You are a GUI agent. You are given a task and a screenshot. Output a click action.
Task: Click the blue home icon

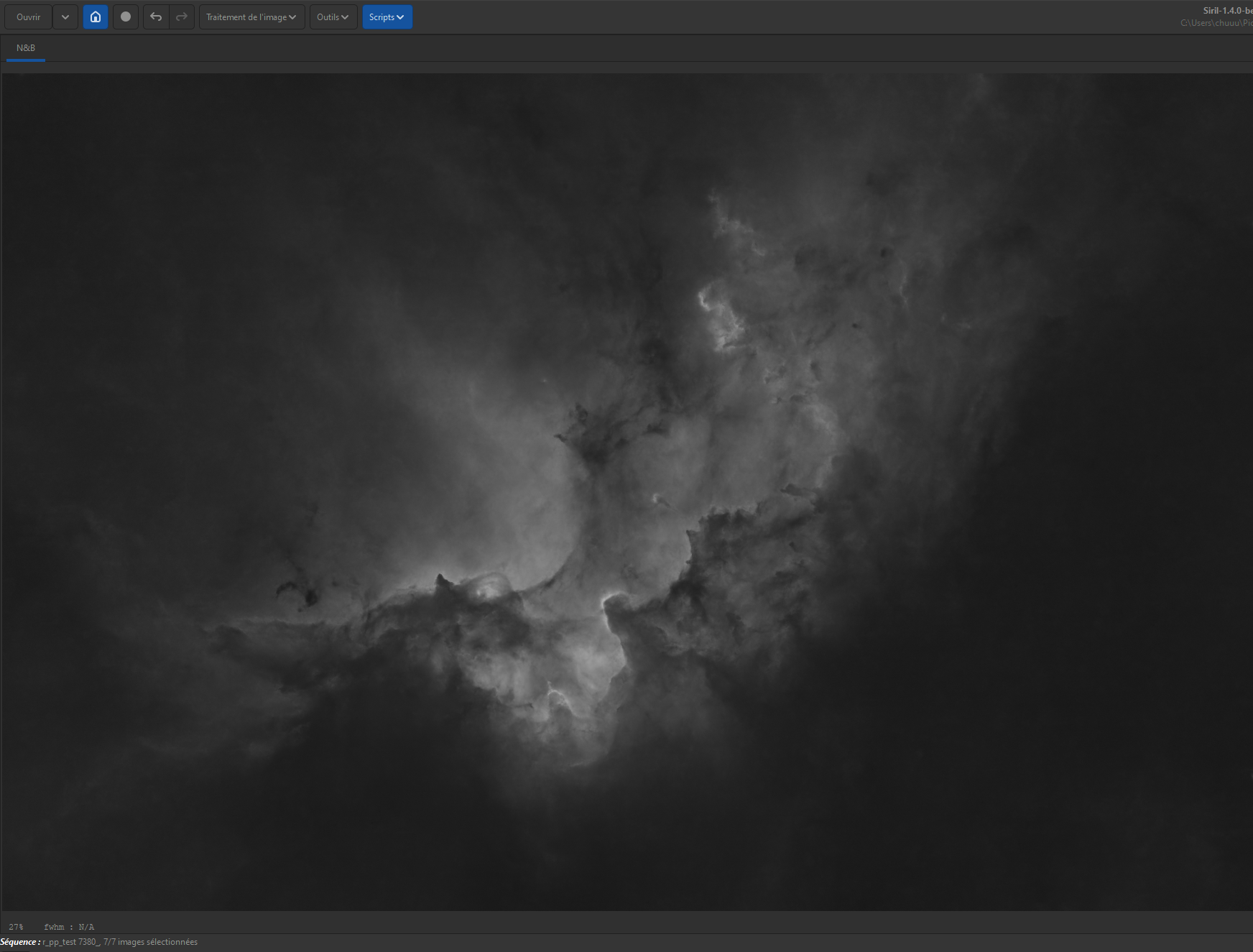(x=96, y=17)
